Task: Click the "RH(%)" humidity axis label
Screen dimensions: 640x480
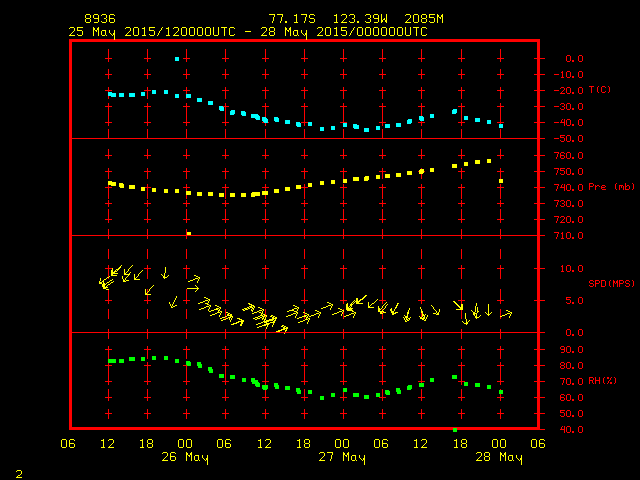Action: (602, 381)
